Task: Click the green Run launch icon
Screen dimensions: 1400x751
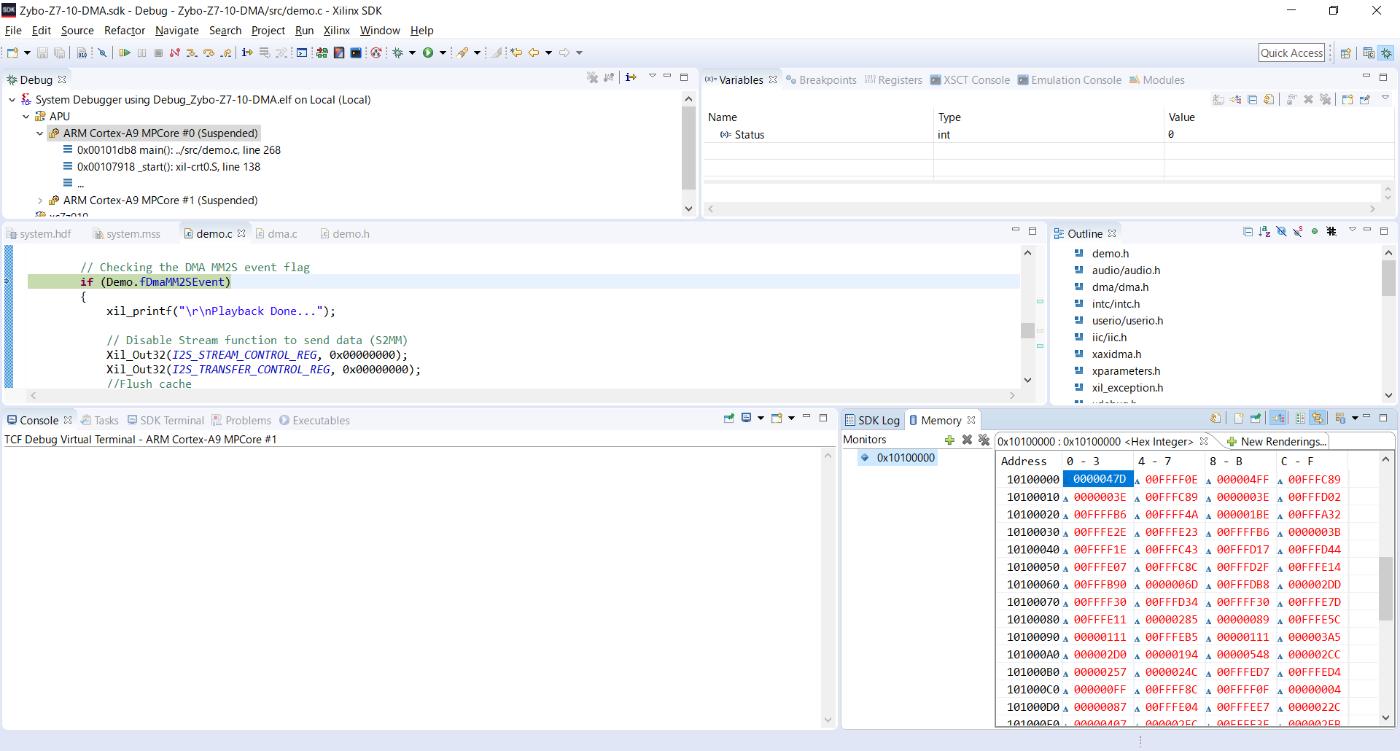Action: [x=428, y=52]
